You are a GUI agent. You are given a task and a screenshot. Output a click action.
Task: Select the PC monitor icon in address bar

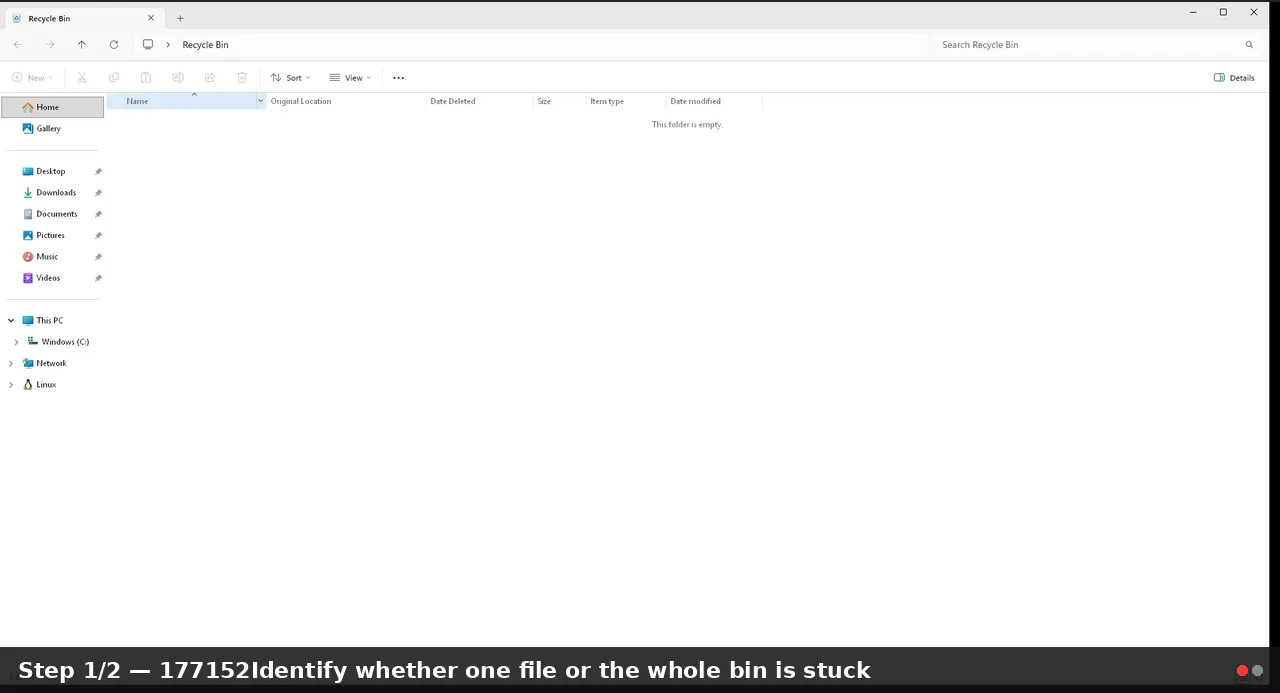tap(148, 45)
